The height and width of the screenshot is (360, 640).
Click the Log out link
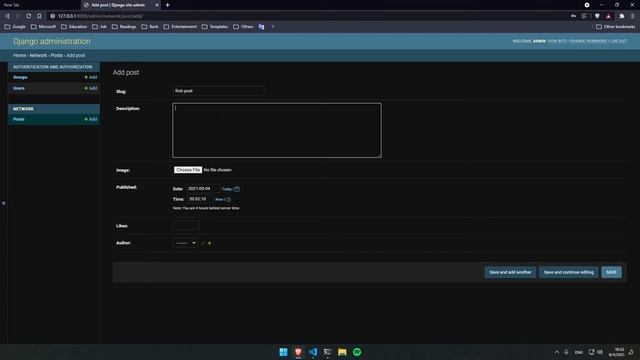click(618, 41)
